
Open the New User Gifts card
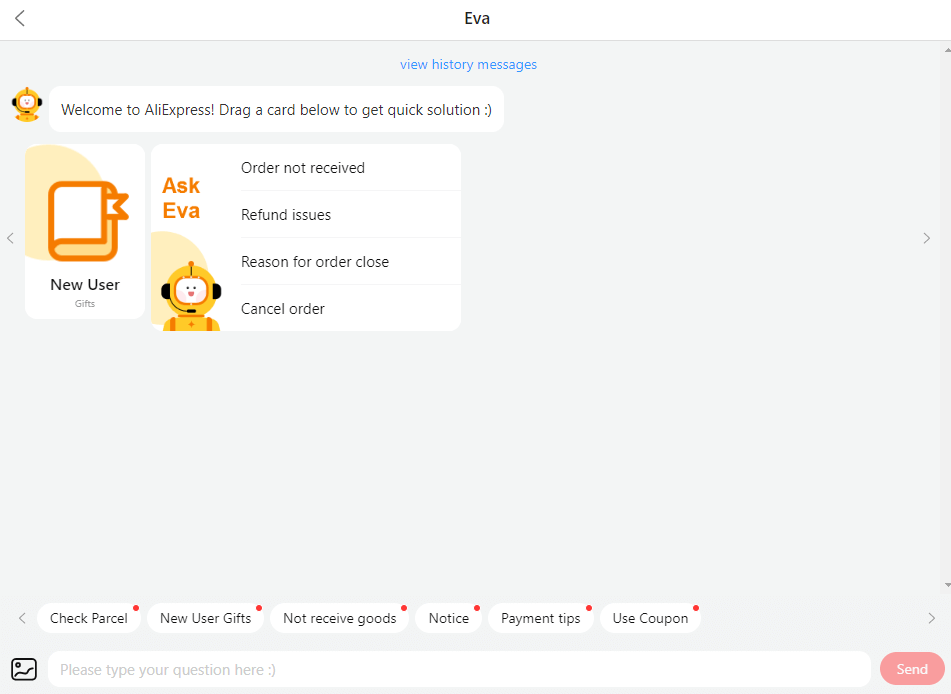[x=85, y=231]
